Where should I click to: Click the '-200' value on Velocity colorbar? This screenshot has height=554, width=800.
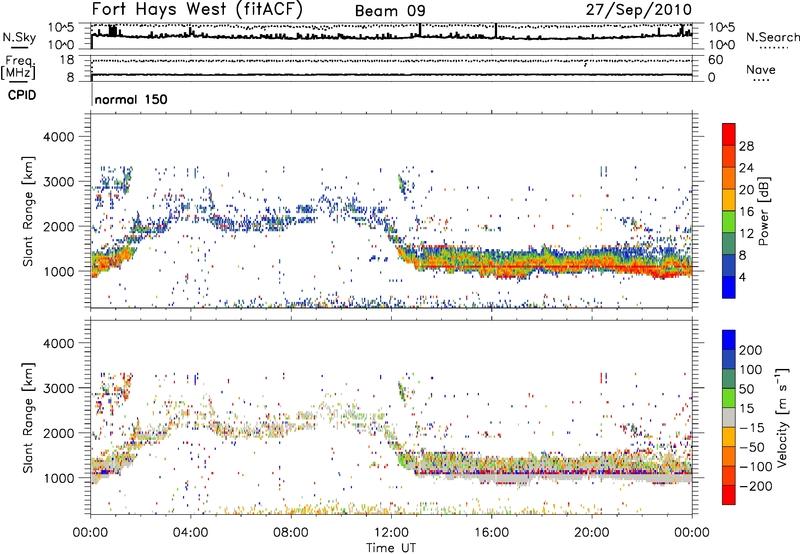pyautogui.click(x=755, y=486)
